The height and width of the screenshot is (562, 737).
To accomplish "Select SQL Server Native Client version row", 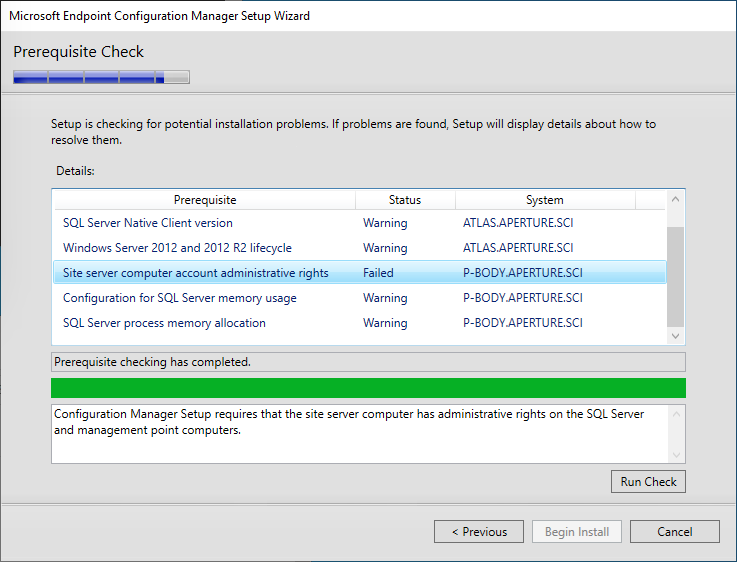I will pyautogui.click(x=360, y=223).
